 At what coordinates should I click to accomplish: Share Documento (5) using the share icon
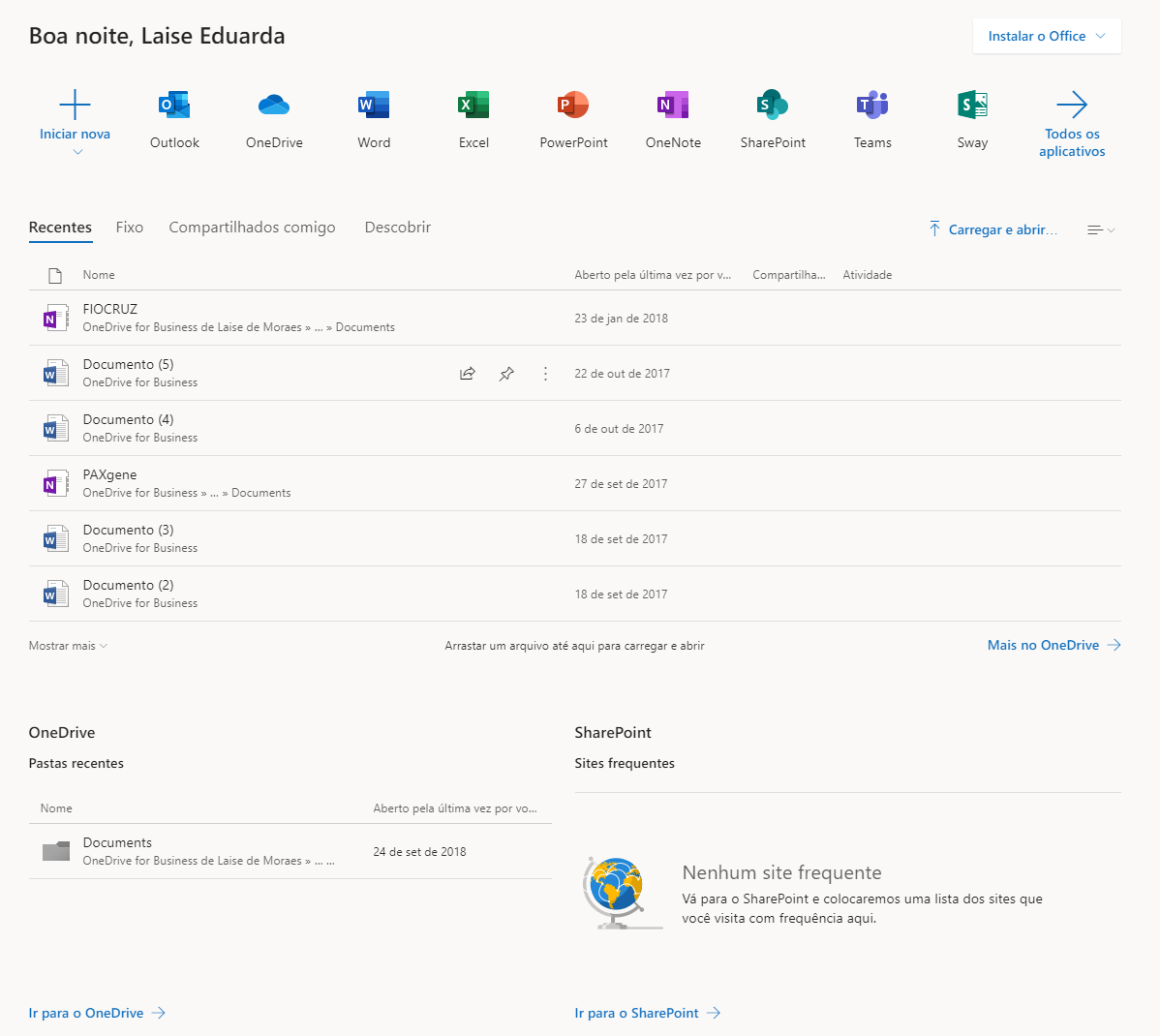point(468,374)
